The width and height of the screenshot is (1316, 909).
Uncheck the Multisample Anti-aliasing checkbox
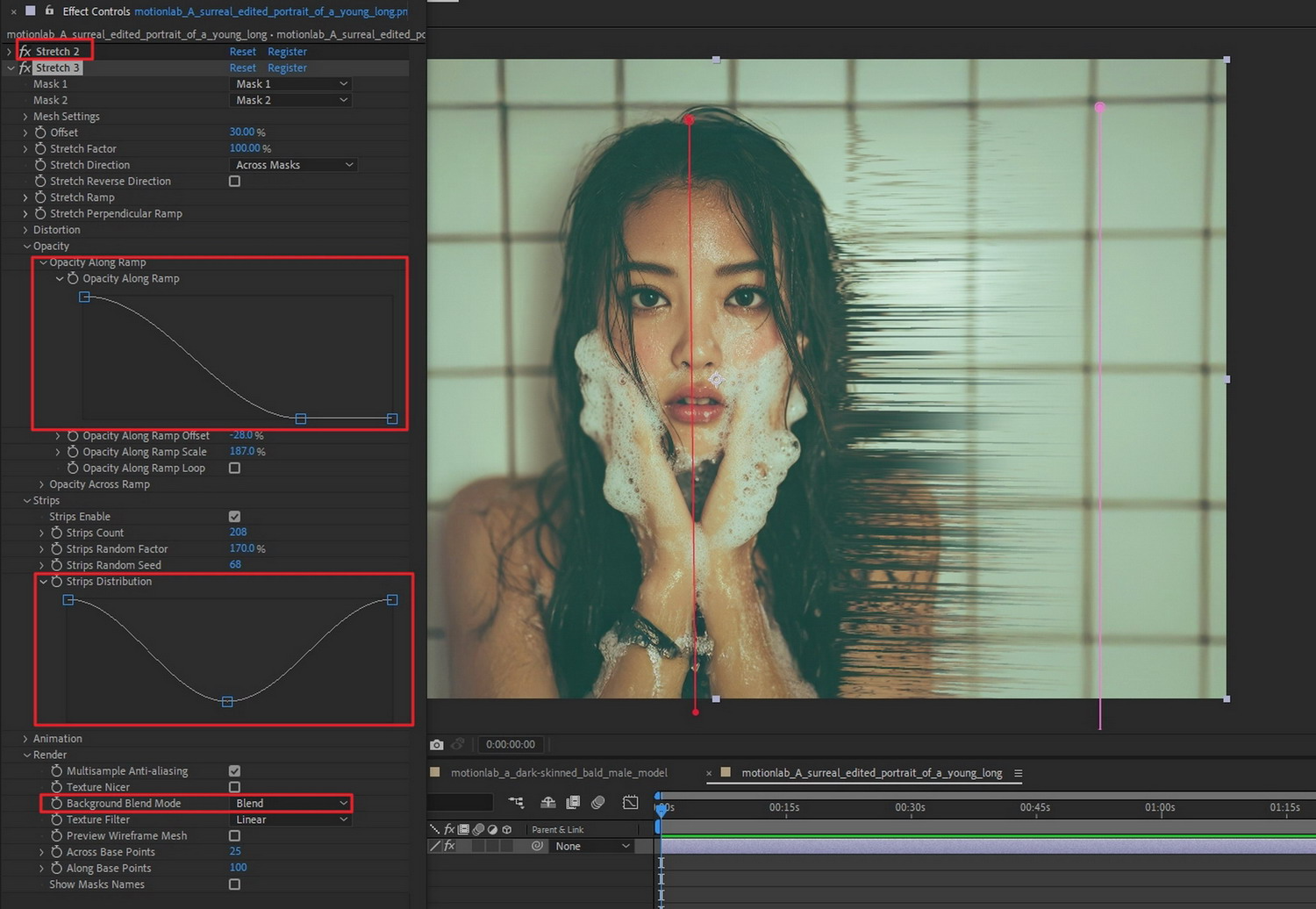point(234,771)
